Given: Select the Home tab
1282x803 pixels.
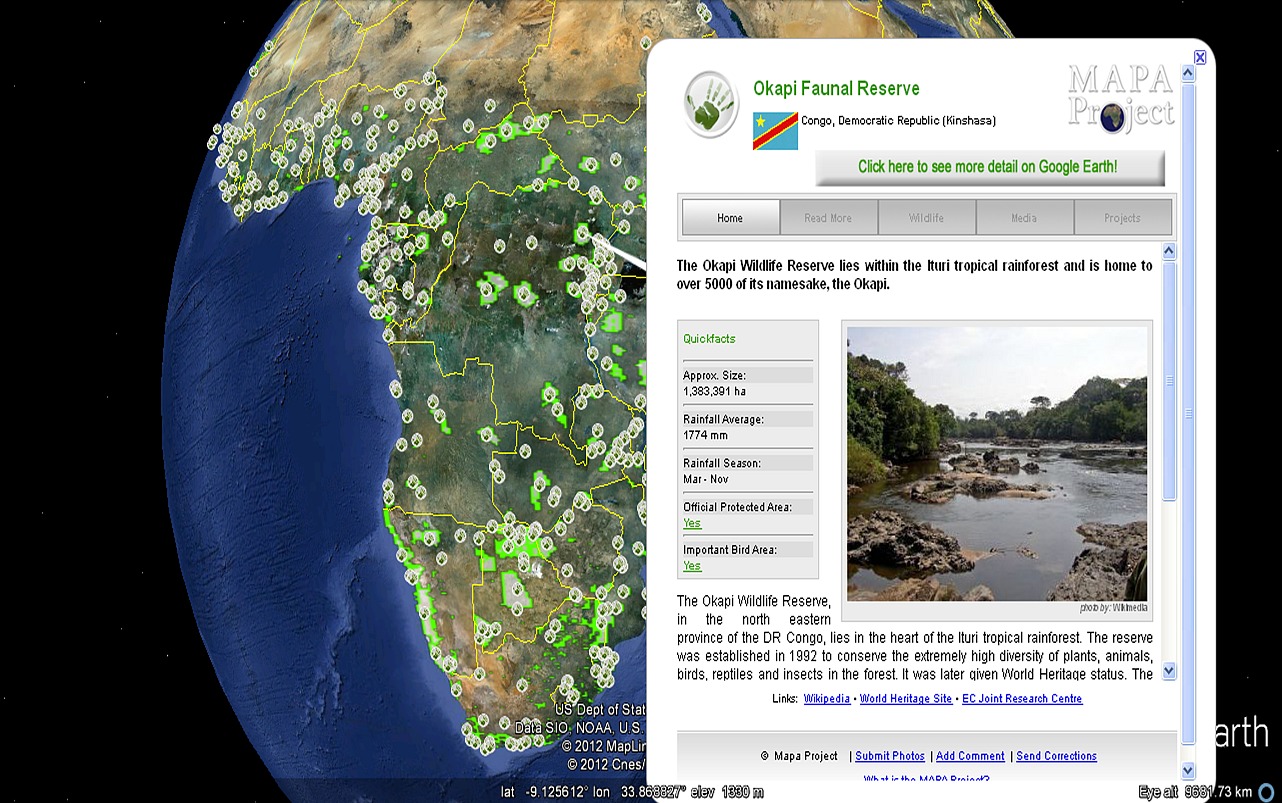Looking at the screenshot, I should tap(730, 218).
